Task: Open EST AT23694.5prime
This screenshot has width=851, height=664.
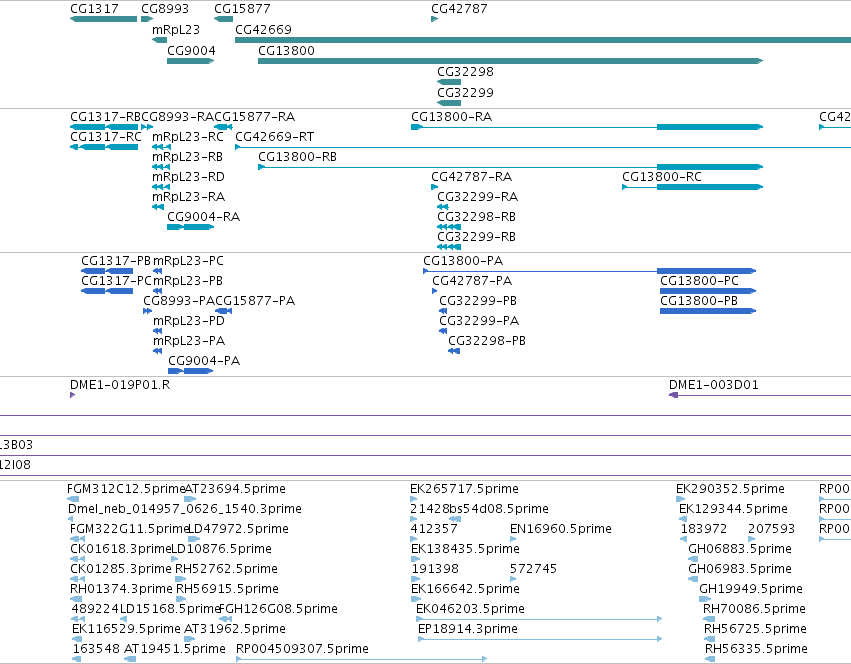Action: [x=235, y=489]
